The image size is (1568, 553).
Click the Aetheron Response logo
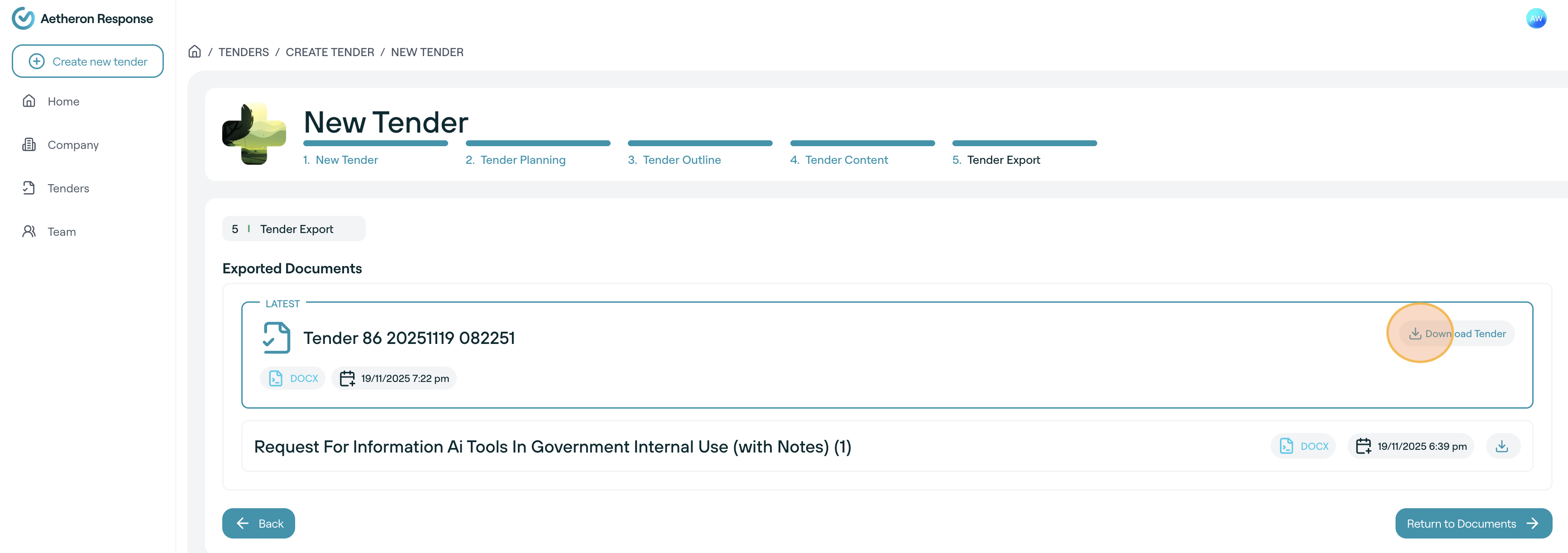pyautogui.click(x=23, y=18)
